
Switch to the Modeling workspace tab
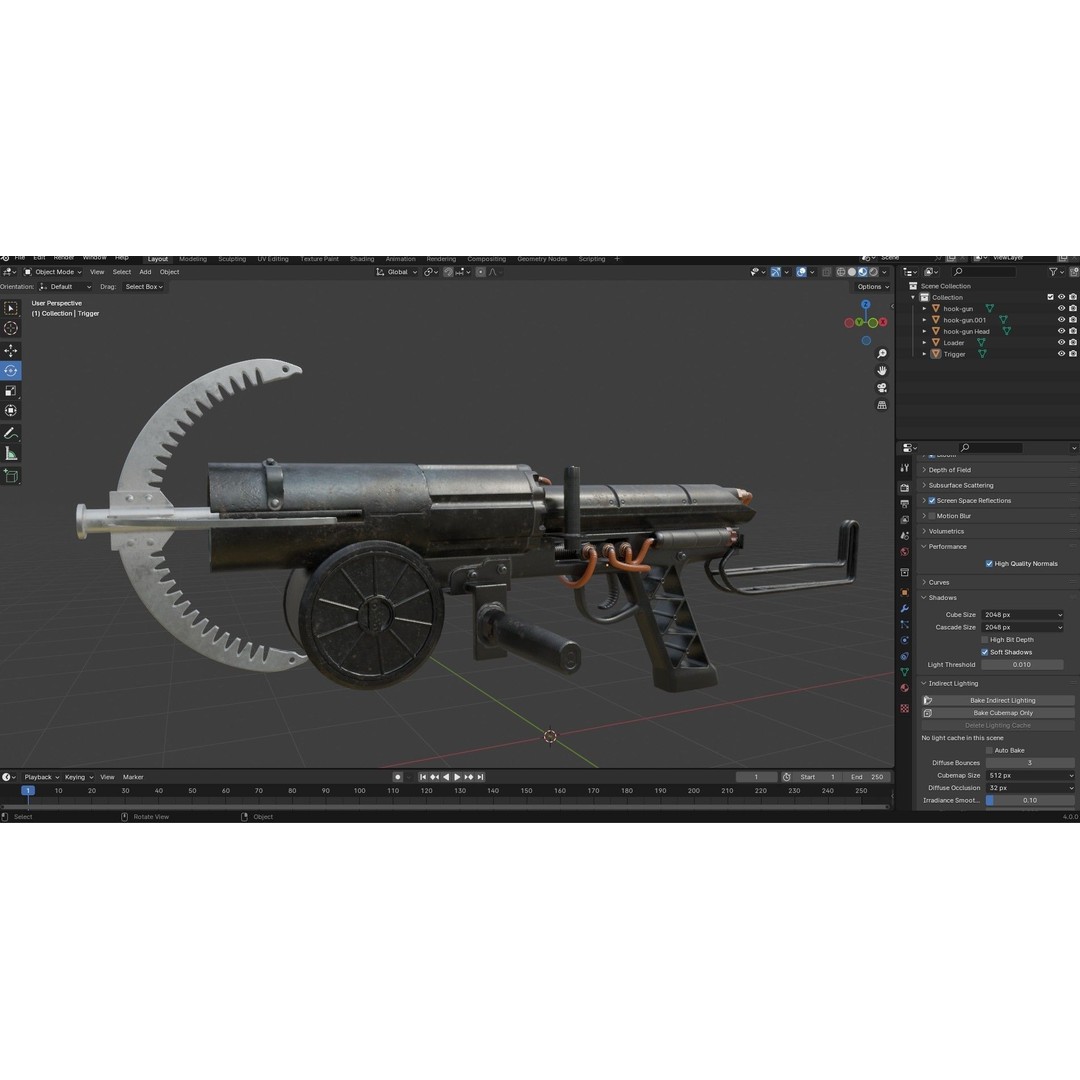pos(193,260)
